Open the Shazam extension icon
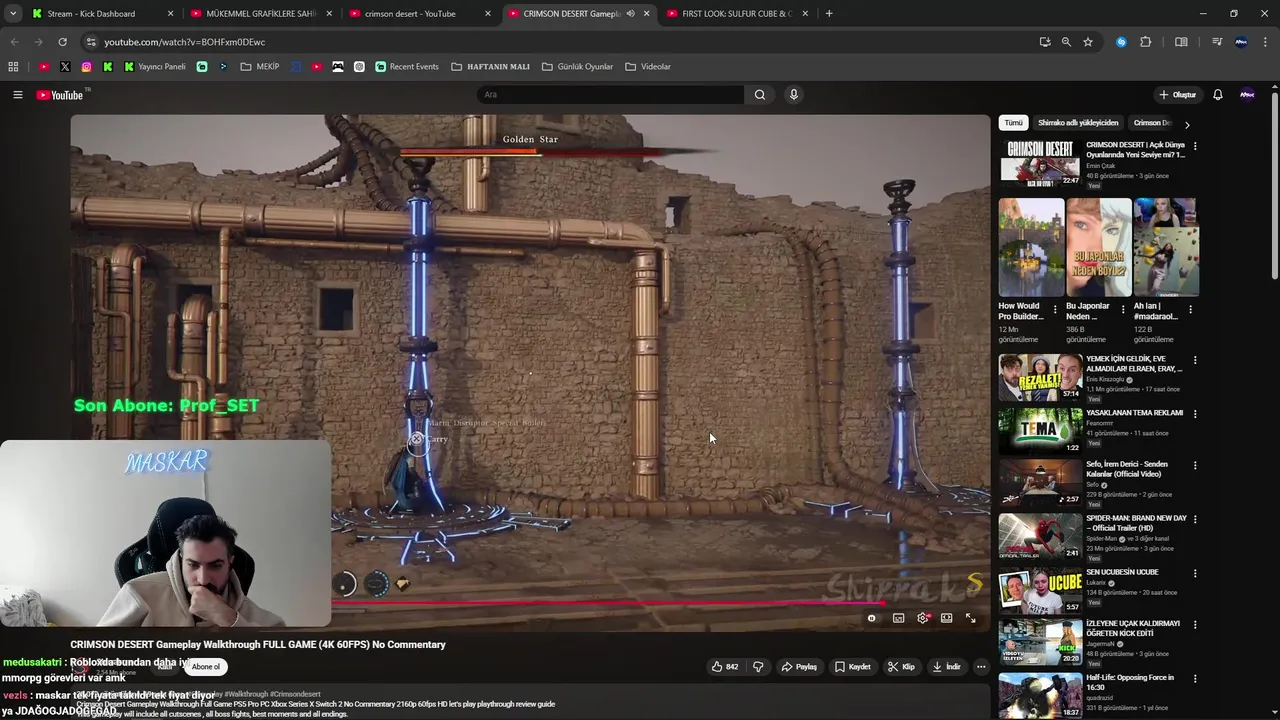 [x=1121, y=42]
